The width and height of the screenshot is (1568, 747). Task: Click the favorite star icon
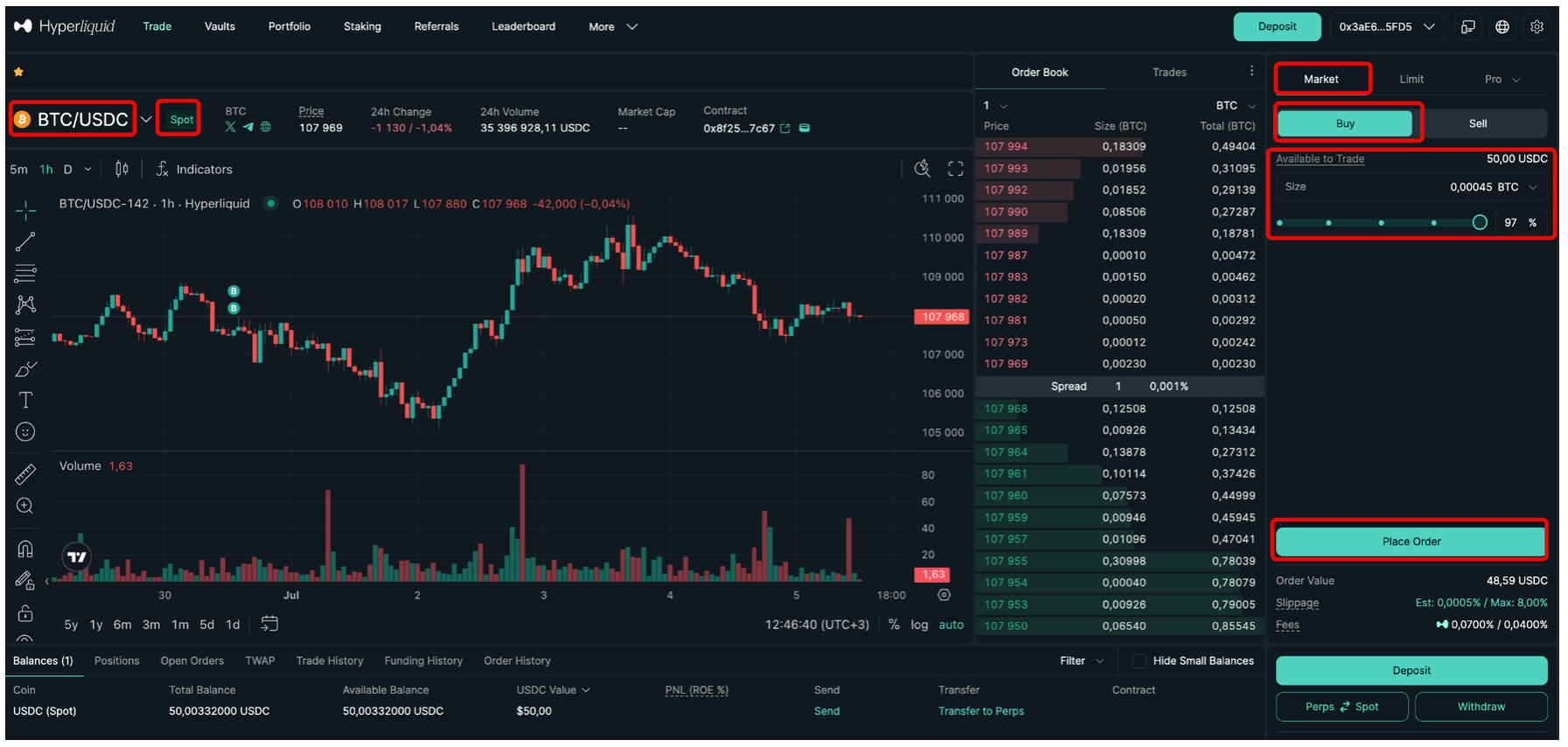point(18,72)
